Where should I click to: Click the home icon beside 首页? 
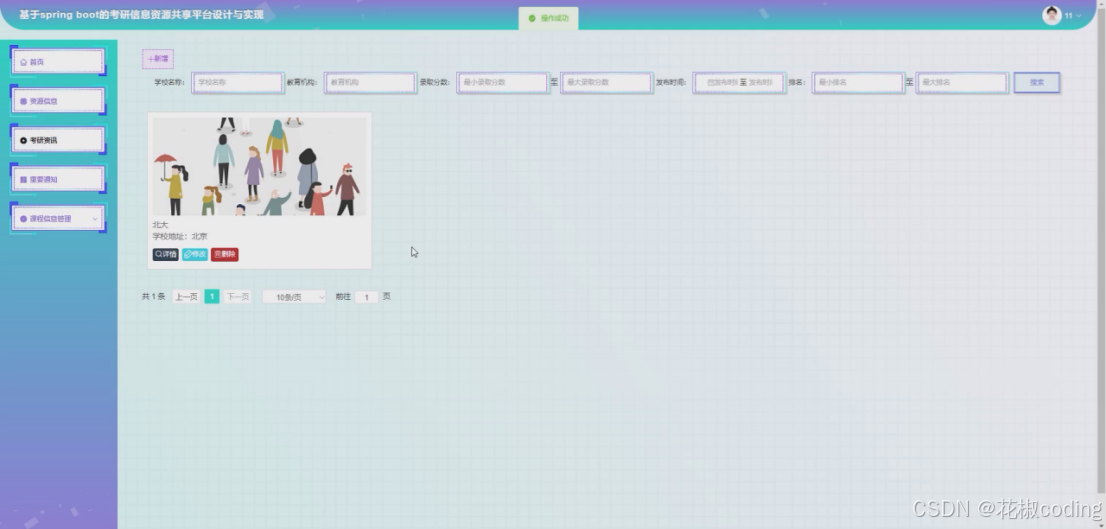click(23, 62)
